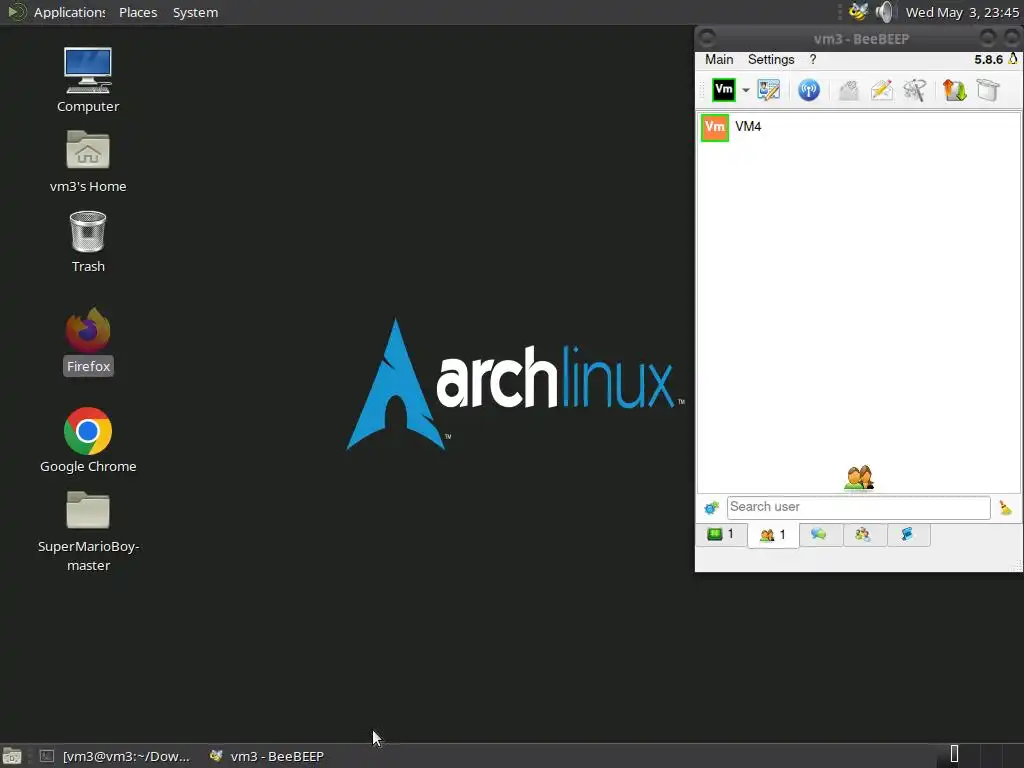Click the clock showing Wed May 3, 23:45
Image resolution: width=1024 pixels, height=768 pixels.
click(x=962, y=12)
